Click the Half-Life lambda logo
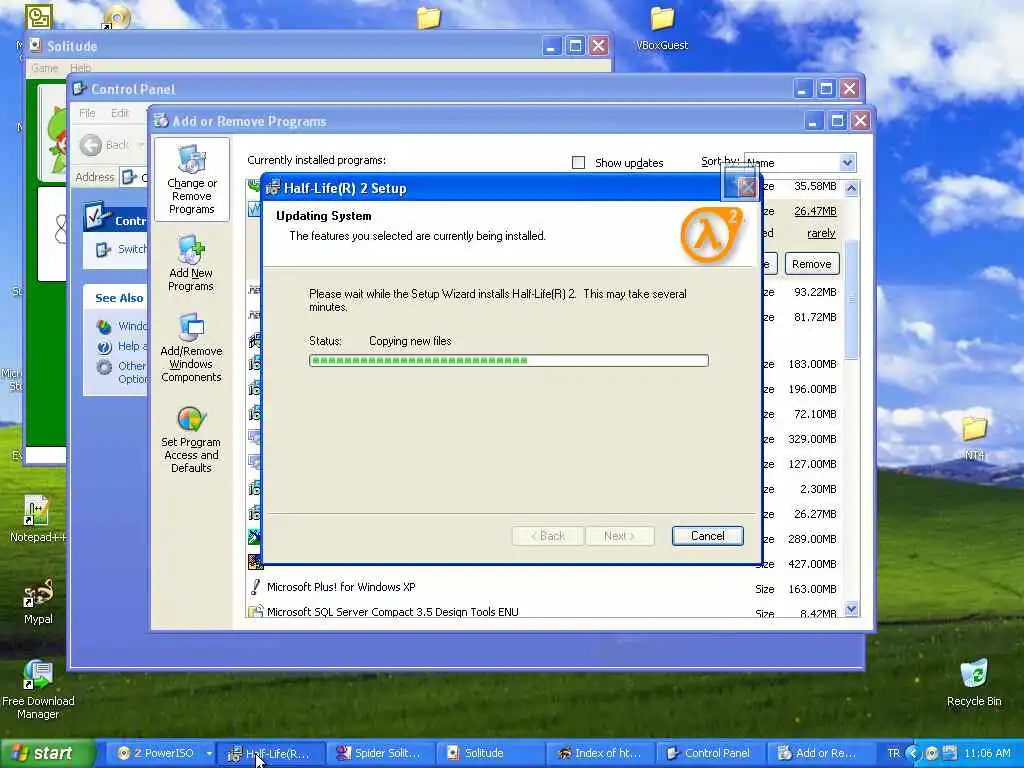The height and width of the screenshot is (768, 1024). point(711,234)
